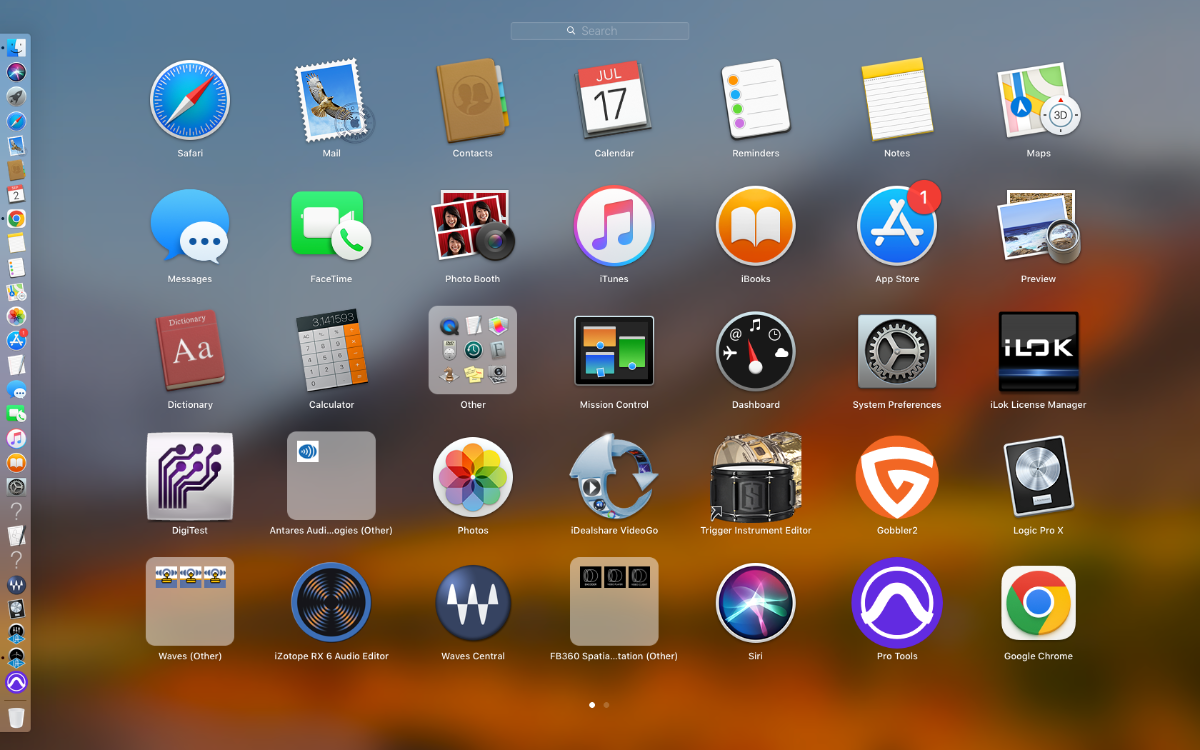Launch Waves Central application

coord(473,603)
